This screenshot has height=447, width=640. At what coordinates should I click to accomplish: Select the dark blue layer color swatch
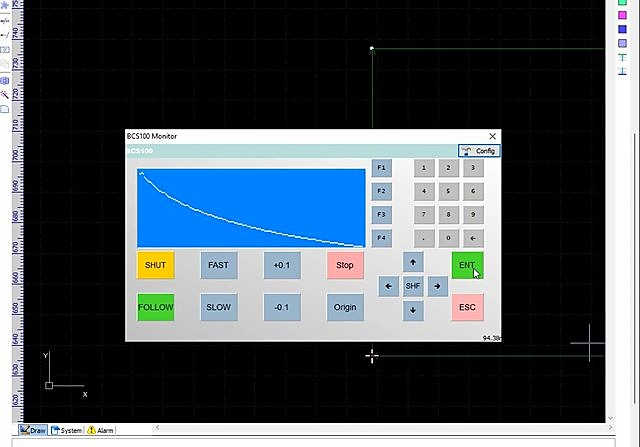(x=622, y=29)
